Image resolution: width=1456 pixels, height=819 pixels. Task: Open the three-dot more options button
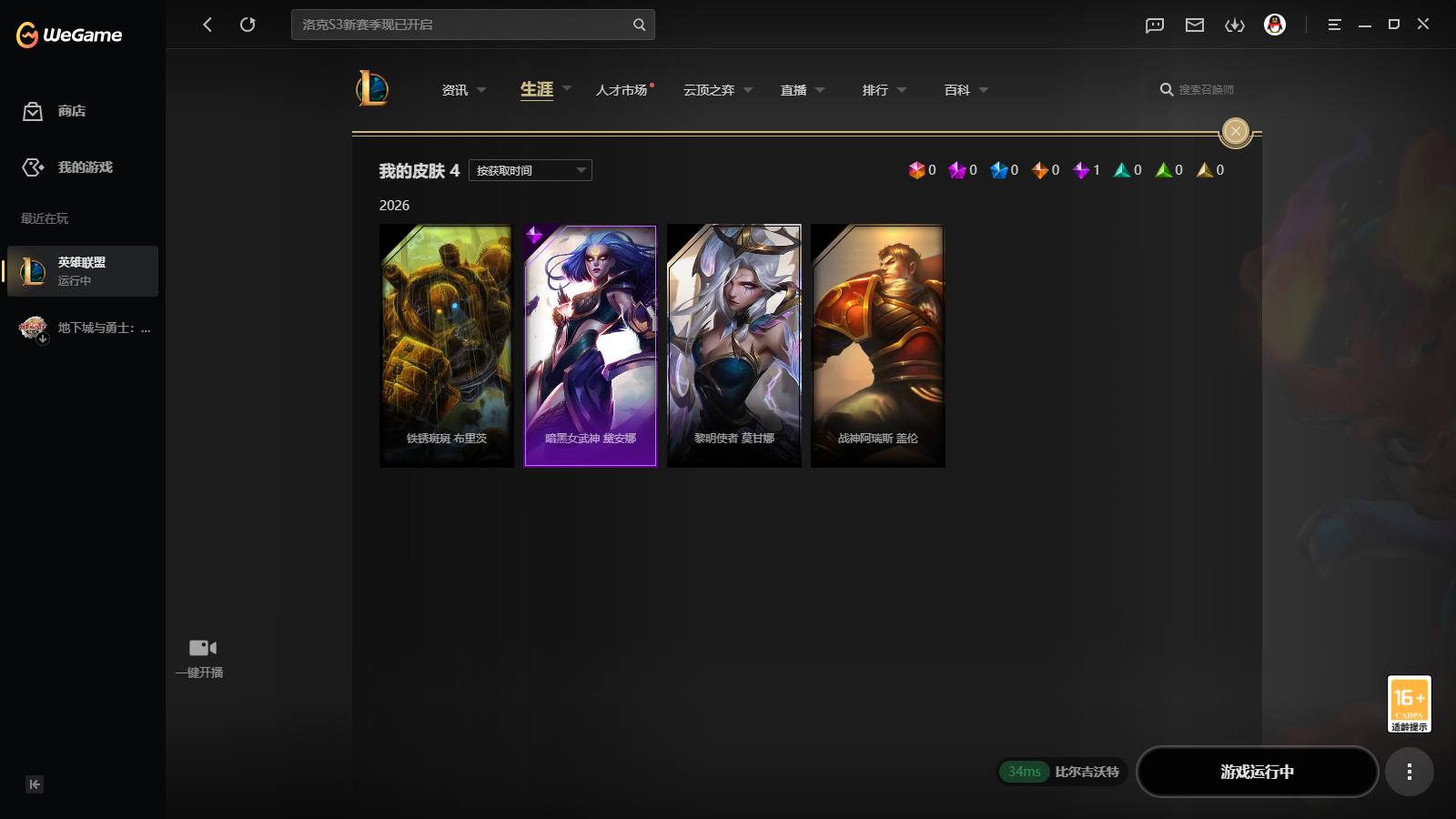1410,772
